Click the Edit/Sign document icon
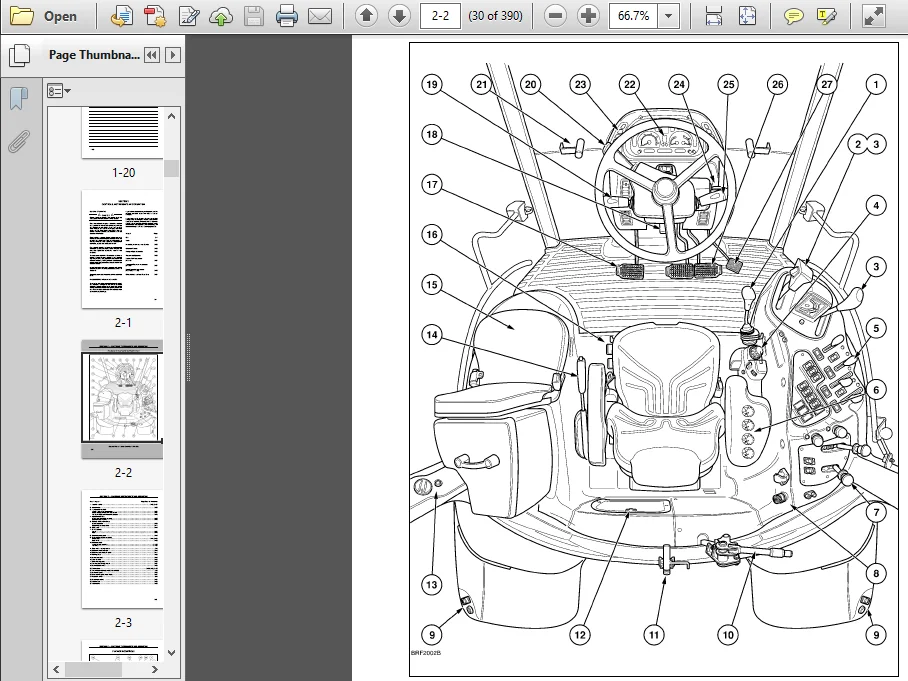Viewport: 908px width, 681px height. (x=188, y=16)
